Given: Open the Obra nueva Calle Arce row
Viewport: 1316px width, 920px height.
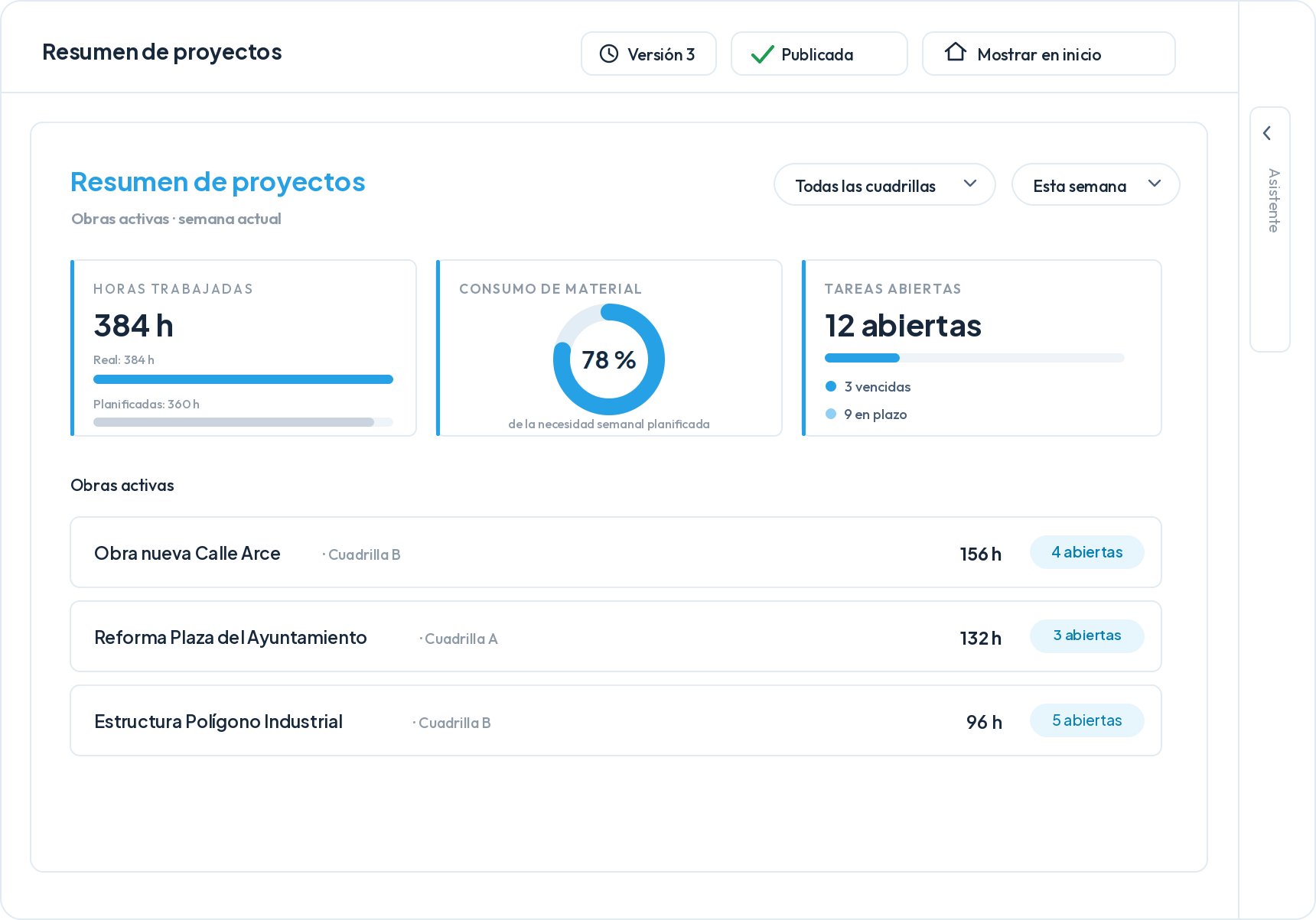Looking at the screenshot, I should pos(616,552).
